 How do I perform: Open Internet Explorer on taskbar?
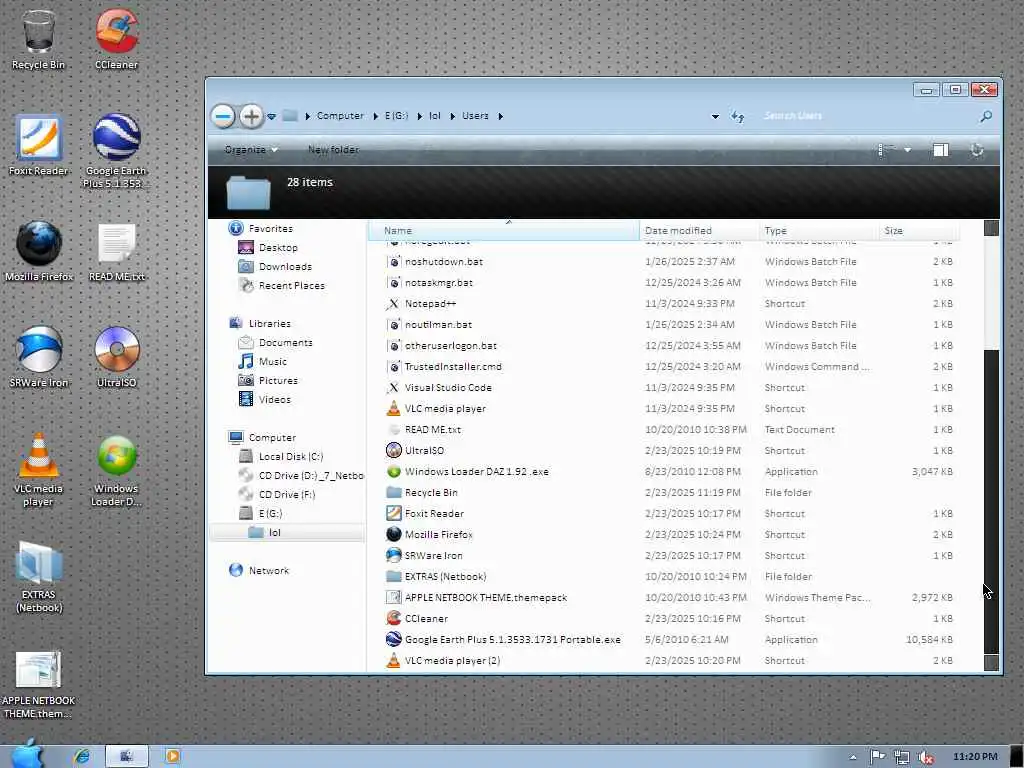tap(82, 756)
